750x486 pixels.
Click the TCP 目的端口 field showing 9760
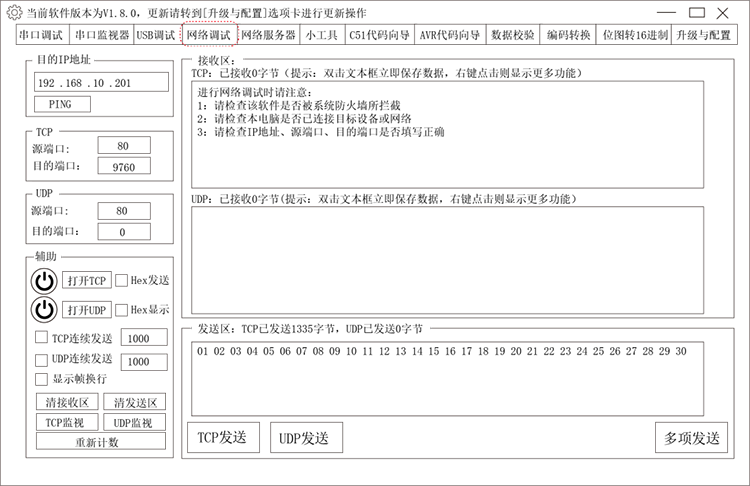(x=125, y=166)
